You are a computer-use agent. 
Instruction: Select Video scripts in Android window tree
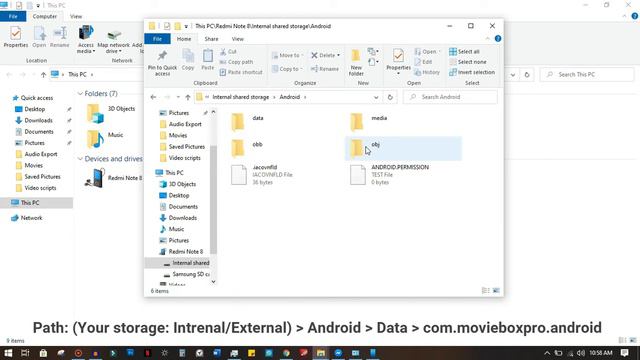tap(180, 158)
